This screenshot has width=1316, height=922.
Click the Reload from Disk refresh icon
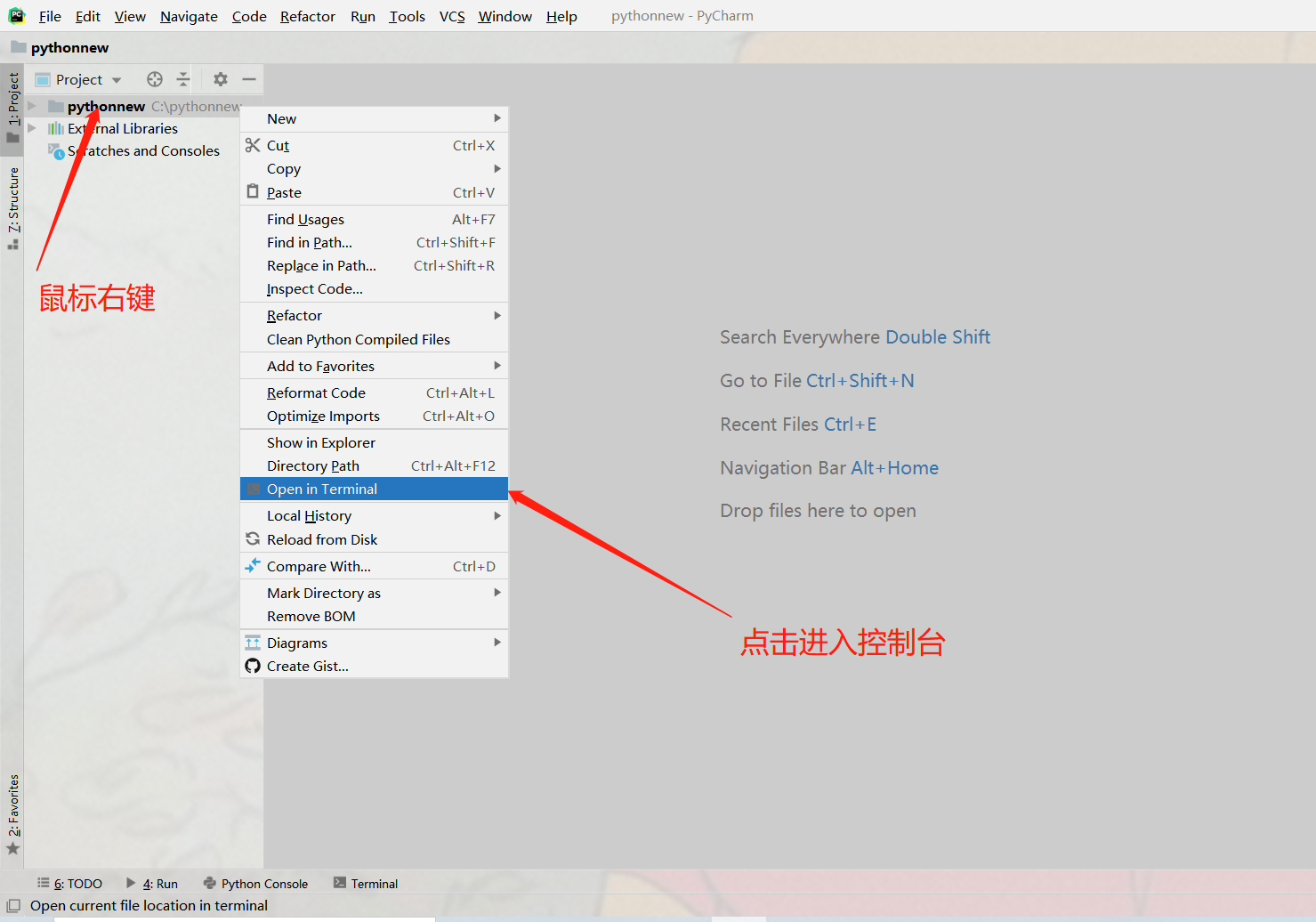(x=254, y=539)
